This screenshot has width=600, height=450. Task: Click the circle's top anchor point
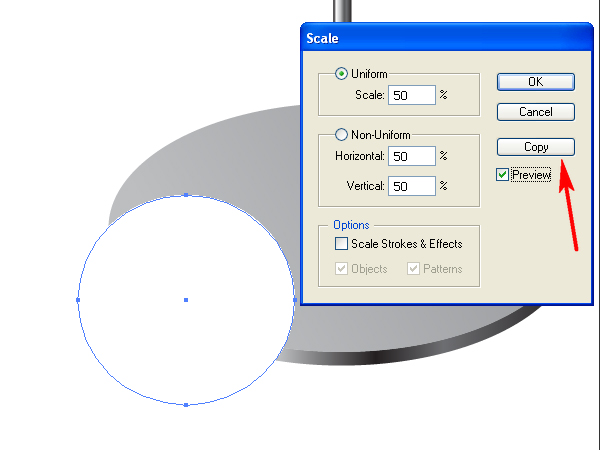[x=186, y=195]
